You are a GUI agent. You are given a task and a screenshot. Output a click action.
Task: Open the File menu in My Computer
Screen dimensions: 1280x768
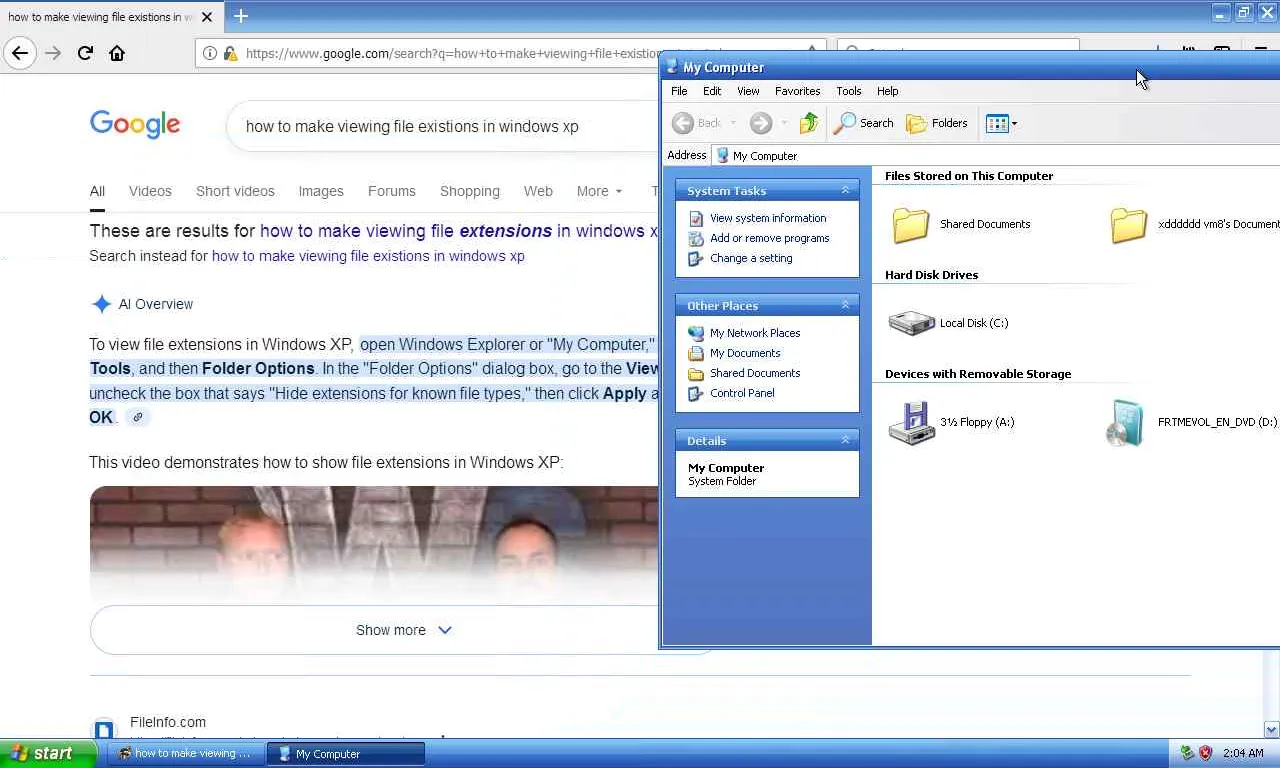click(679, 91)
